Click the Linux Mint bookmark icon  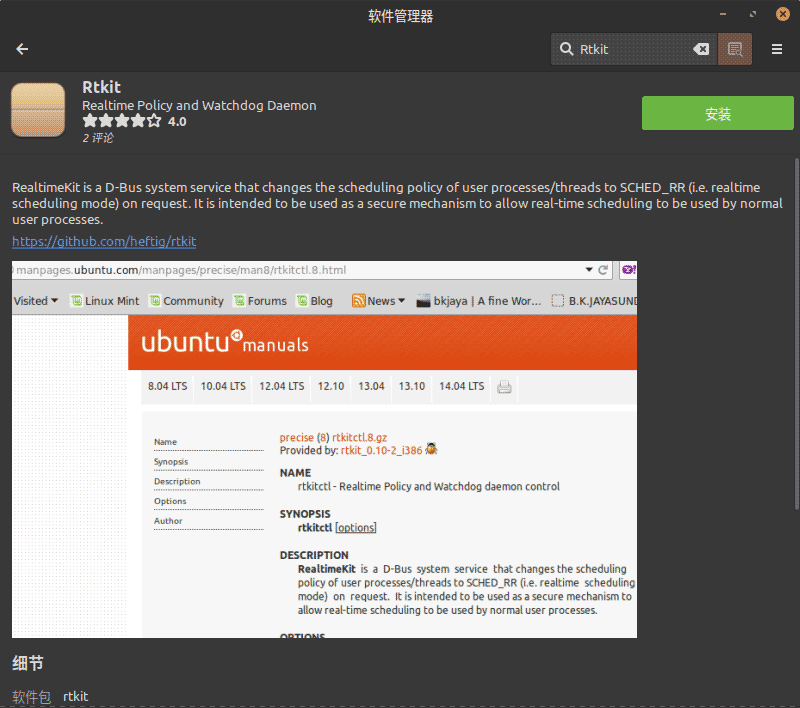coord(76,300)
